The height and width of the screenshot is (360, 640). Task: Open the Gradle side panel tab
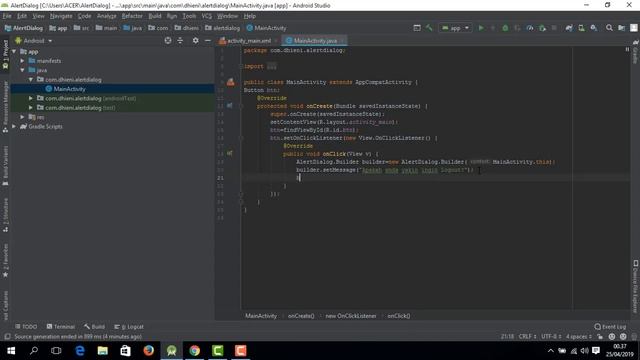pyautogui.click(x=635, y=52)
